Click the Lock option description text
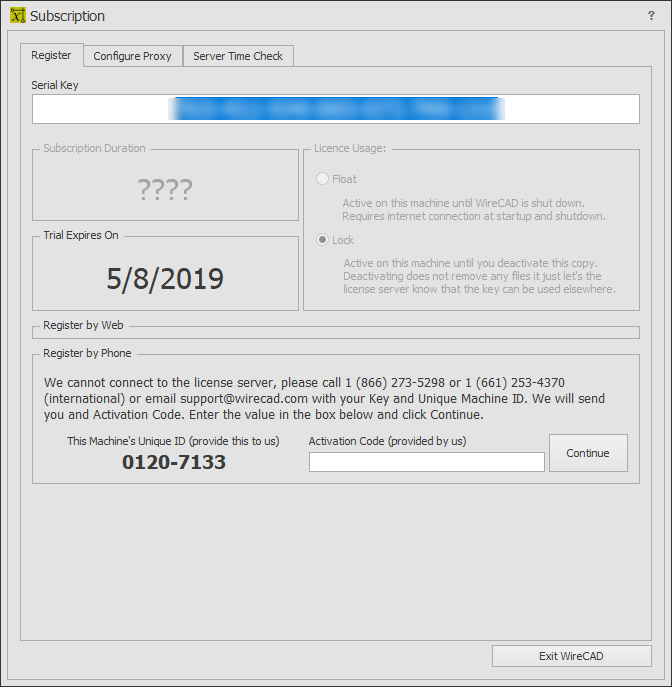 click(479, 276)
